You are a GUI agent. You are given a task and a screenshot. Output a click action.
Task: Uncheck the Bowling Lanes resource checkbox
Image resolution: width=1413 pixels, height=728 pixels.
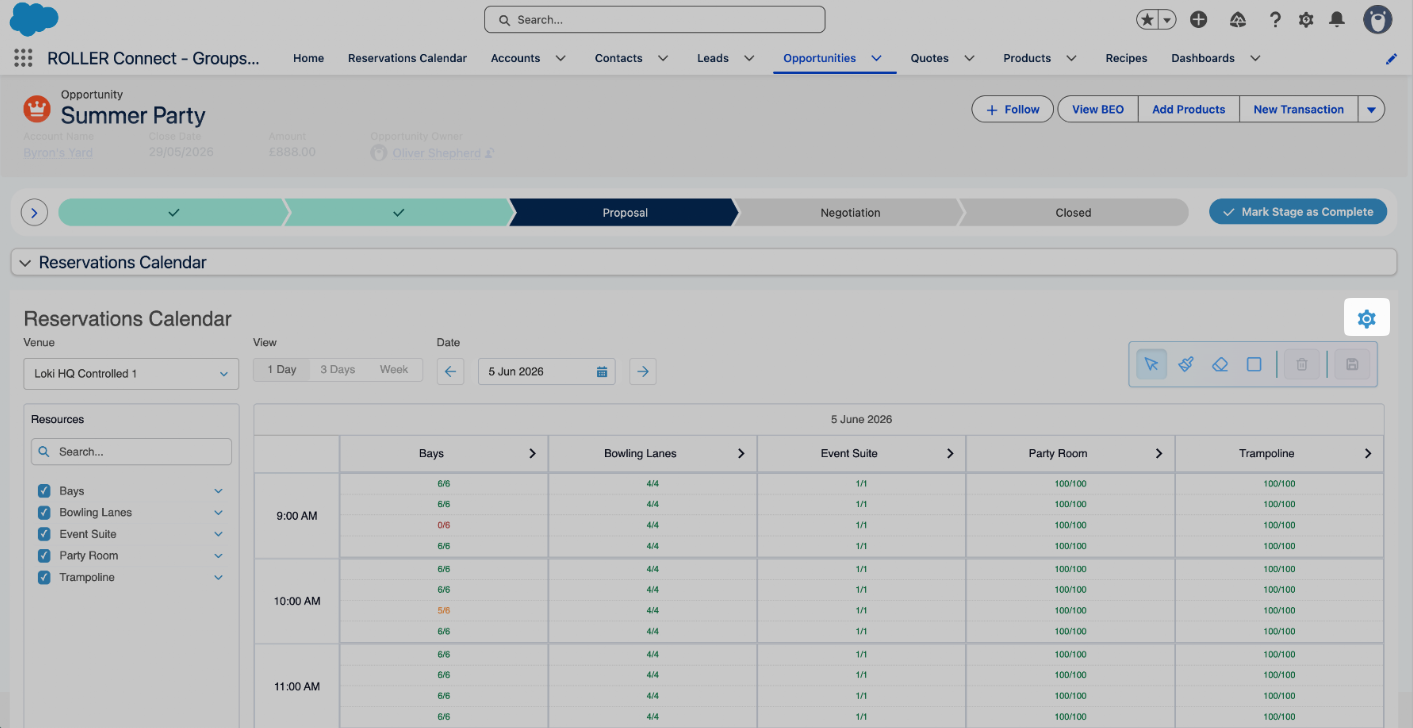click(x=44, y=513)
